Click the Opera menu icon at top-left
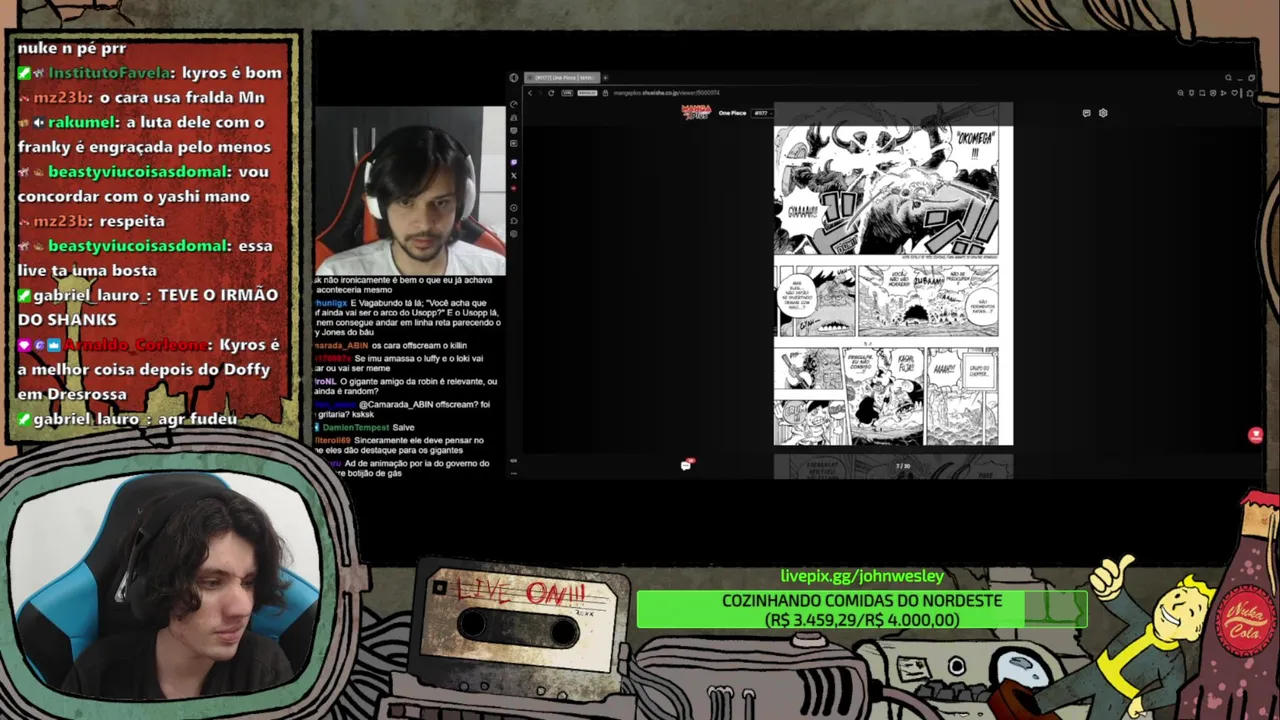This screenshot has width=1280, height=720. pos(514,77)
